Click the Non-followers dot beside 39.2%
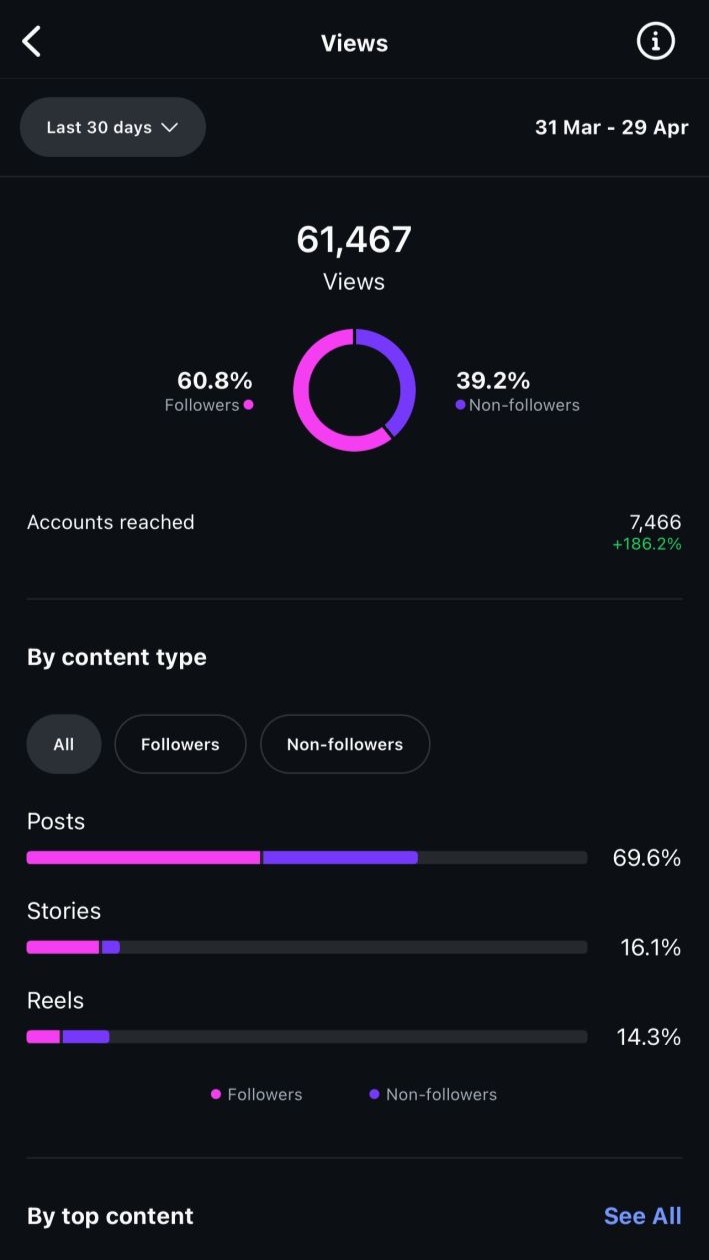709x1260 pixels. (460, 405)
